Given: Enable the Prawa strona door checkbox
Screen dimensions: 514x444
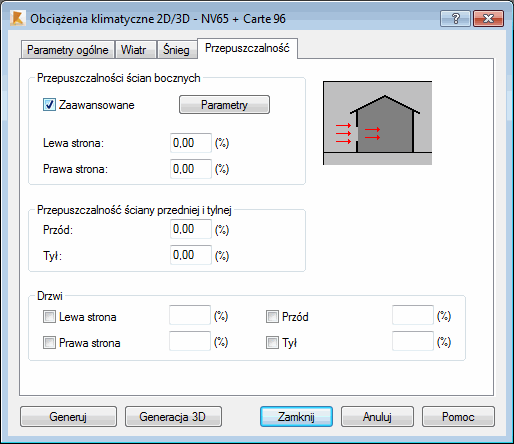Looking at the screenshot, I should [49, 342].
